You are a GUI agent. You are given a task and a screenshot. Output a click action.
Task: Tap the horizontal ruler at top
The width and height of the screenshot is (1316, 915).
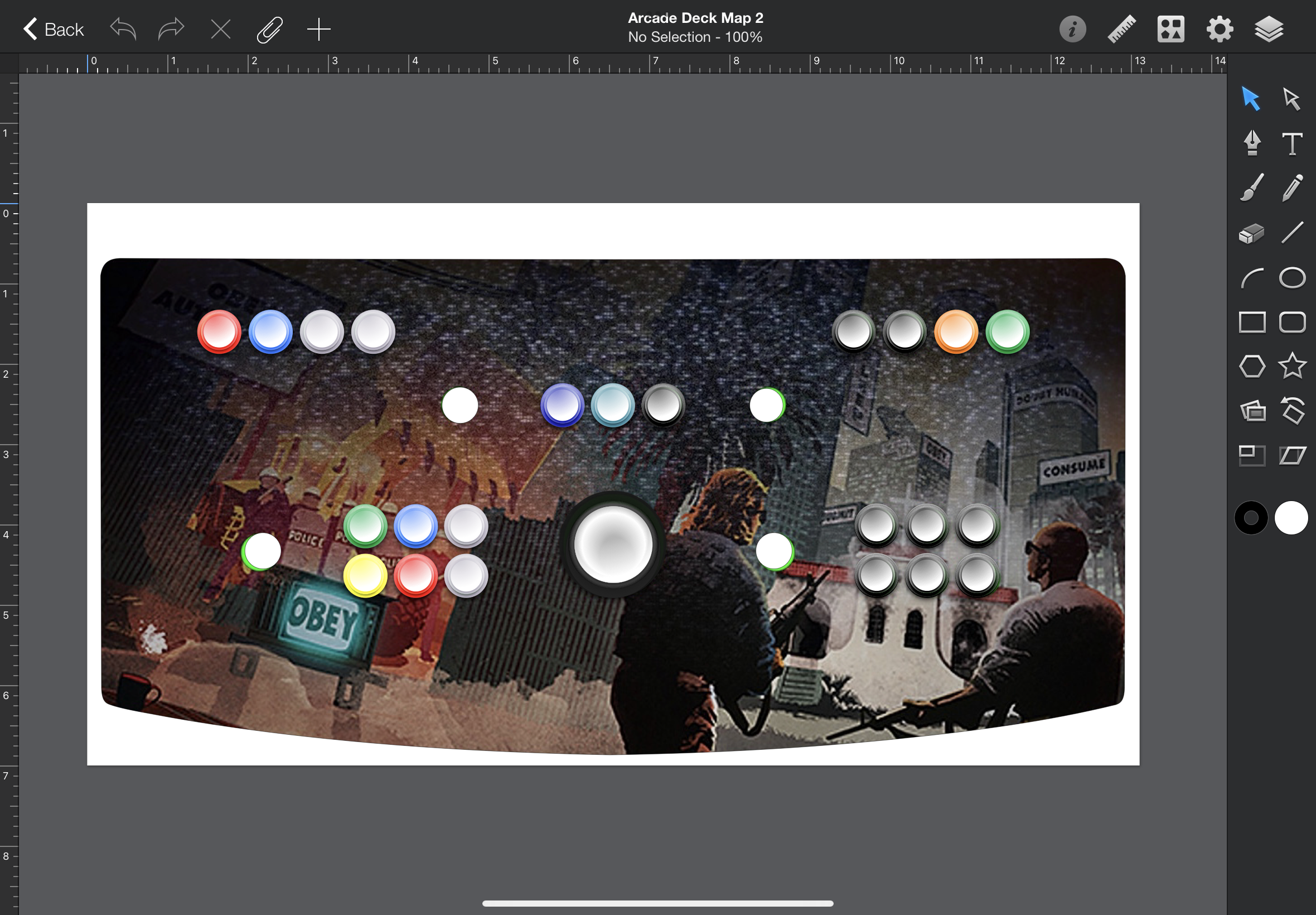click(x=622, y=63)
